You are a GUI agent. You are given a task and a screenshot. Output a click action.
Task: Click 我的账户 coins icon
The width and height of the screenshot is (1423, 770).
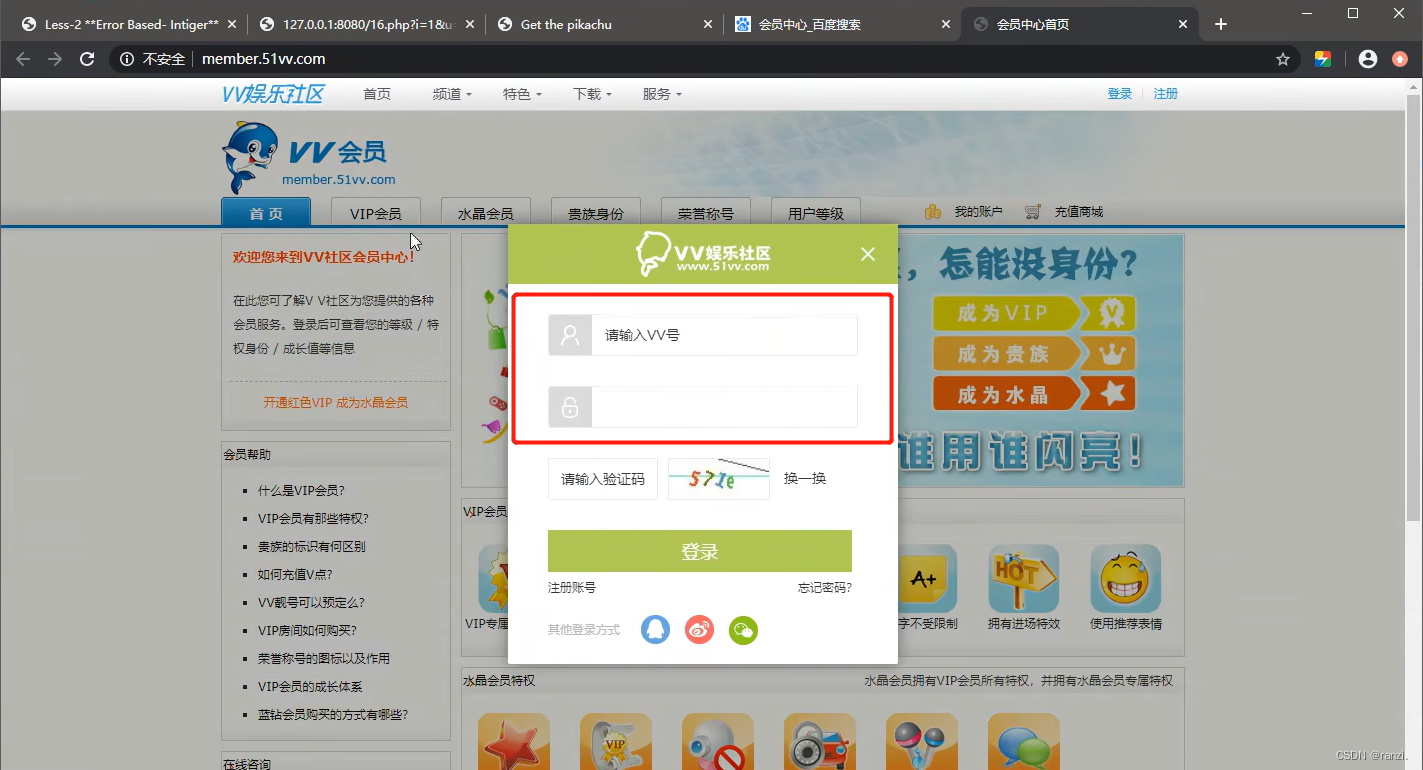(933, 212)
